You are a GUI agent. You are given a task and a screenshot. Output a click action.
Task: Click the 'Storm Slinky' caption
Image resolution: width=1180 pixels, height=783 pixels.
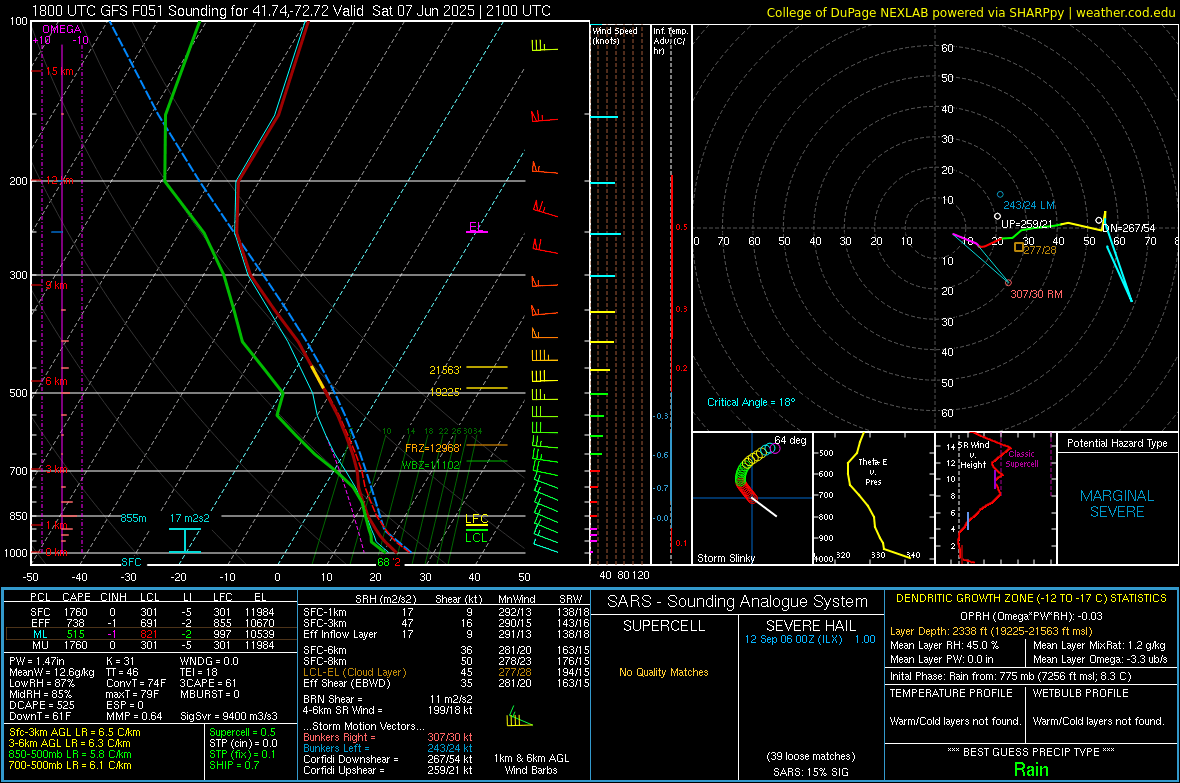725,558
